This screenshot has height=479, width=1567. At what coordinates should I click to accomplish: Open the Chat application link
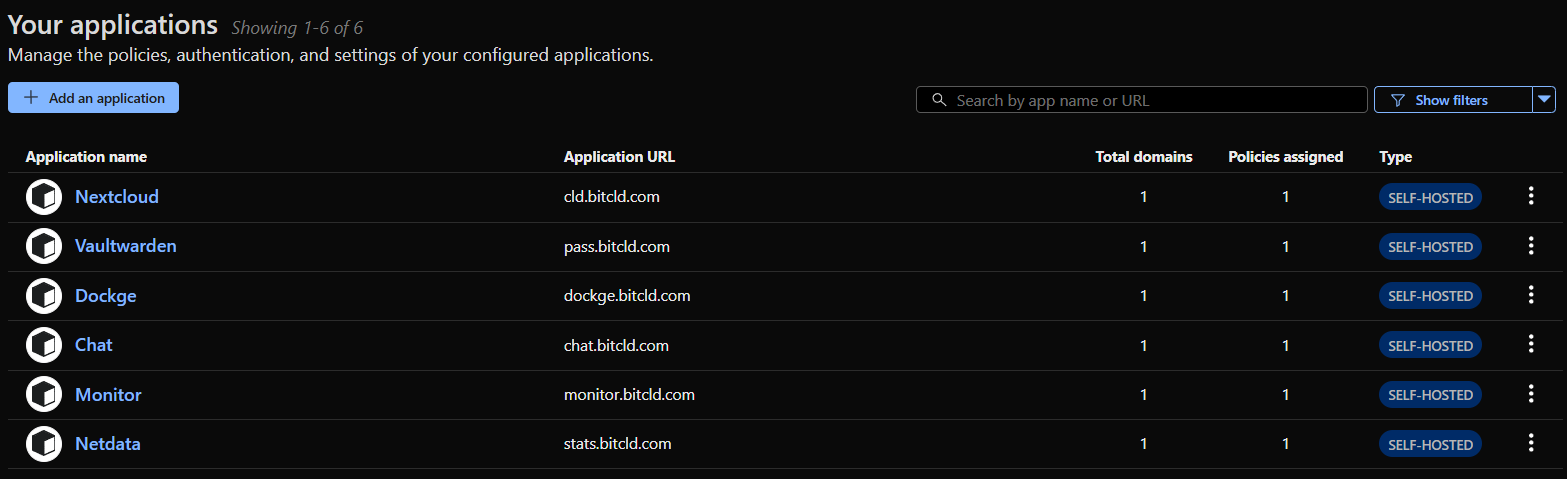(94, 345)
